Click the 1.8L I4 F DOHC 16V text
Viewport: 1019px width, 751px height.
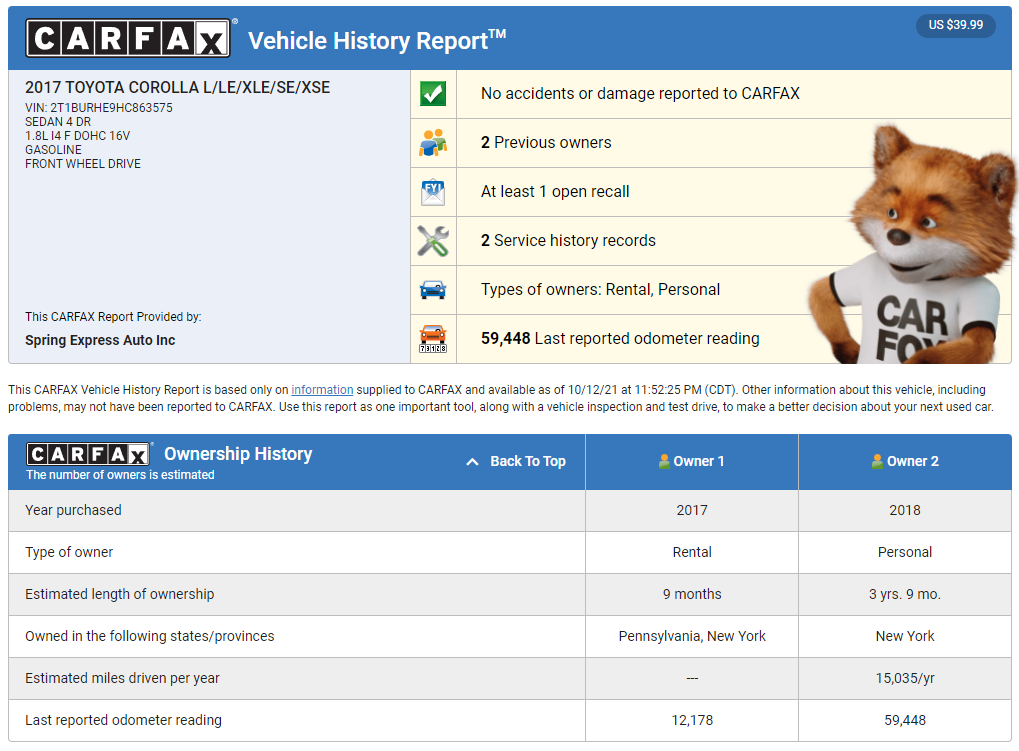[x=77, y=136]
